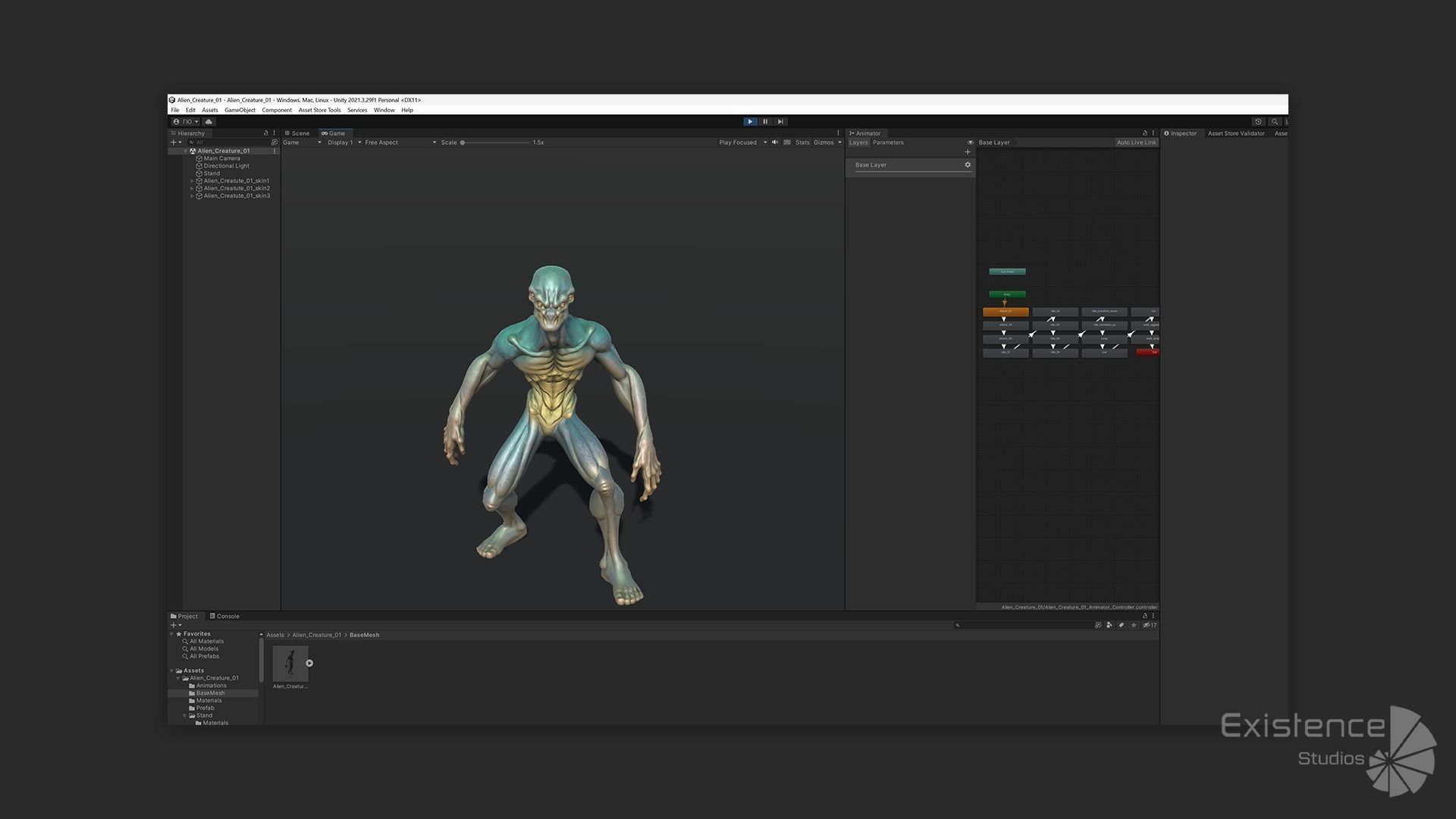Play the Alien_Creatur asset thumbnail preview
The width and height of the screenshot is (1456, 819).
click(x=309, y=664)
